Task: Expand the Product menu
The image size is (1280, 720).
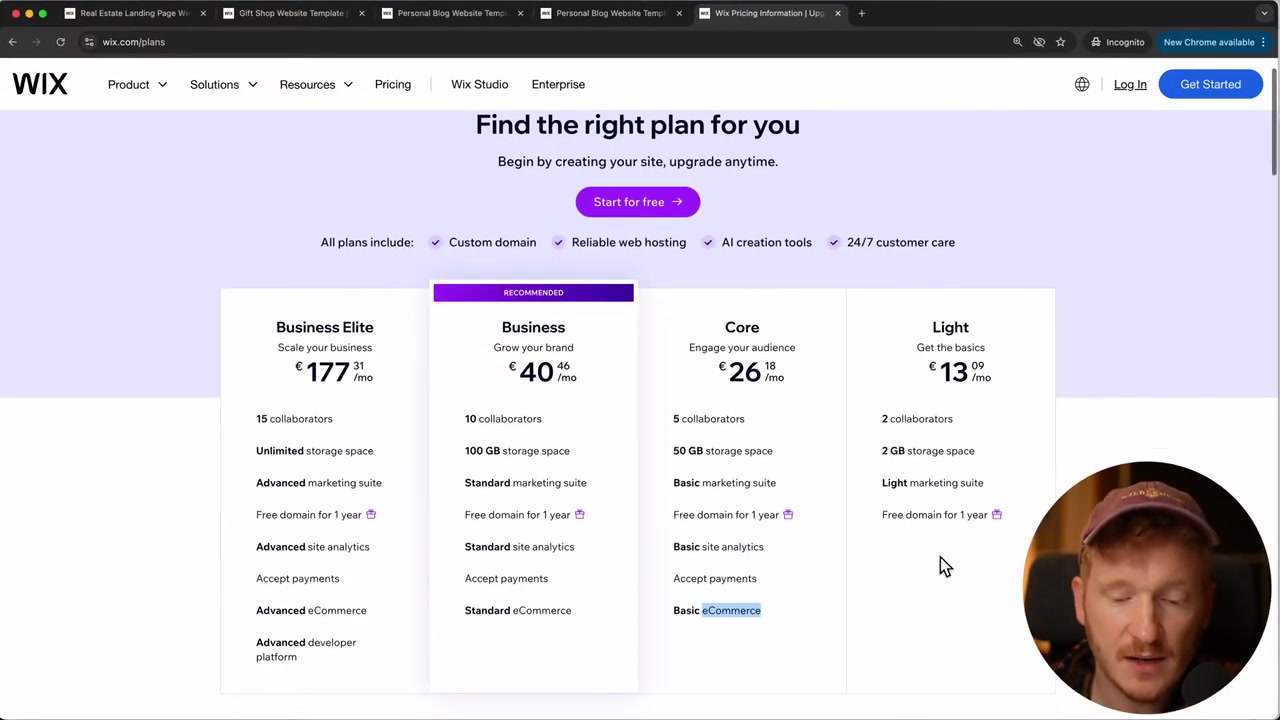Action: coord(137,84)
